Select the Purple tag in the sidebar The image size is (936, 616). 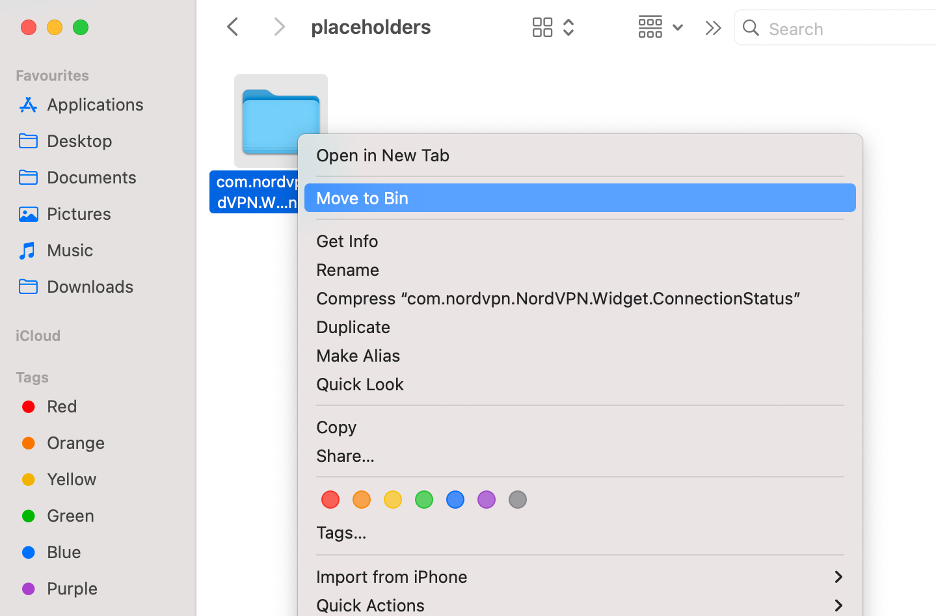point(70,589)
